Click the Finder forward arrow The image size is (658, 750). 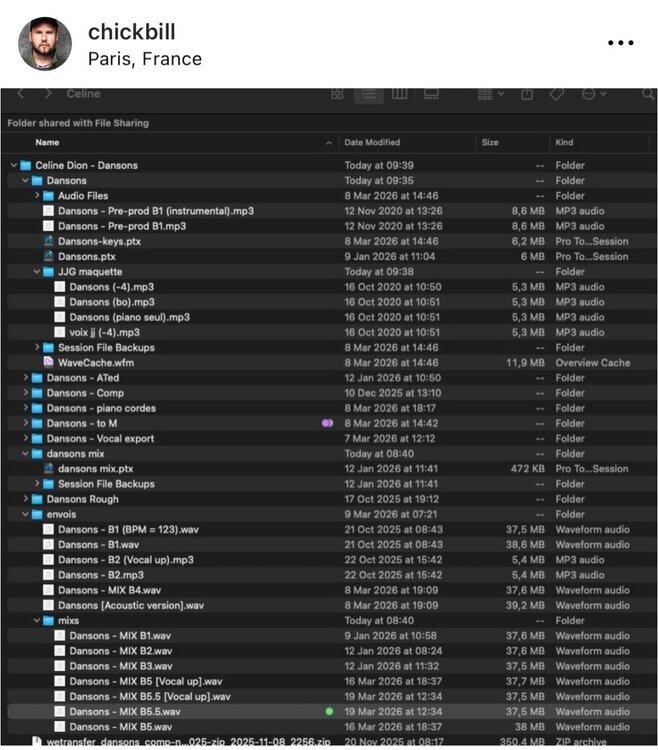[x=48, y=94]
